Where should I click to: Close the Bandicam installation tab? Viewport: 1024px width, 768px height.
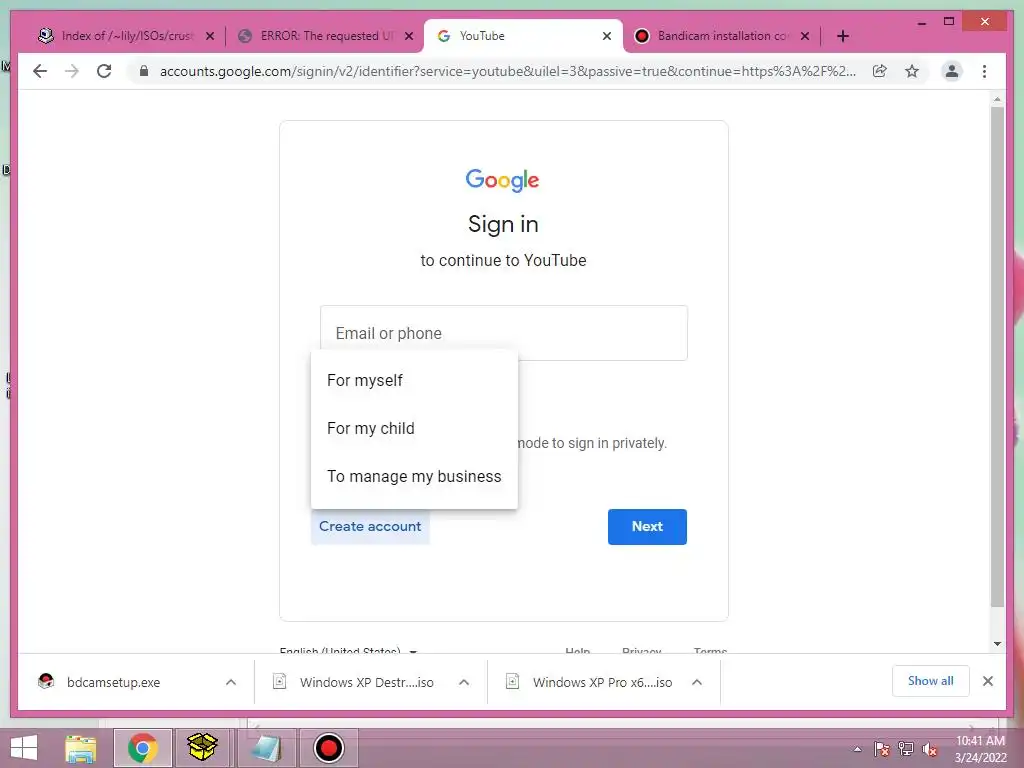[x=805, y=36]
